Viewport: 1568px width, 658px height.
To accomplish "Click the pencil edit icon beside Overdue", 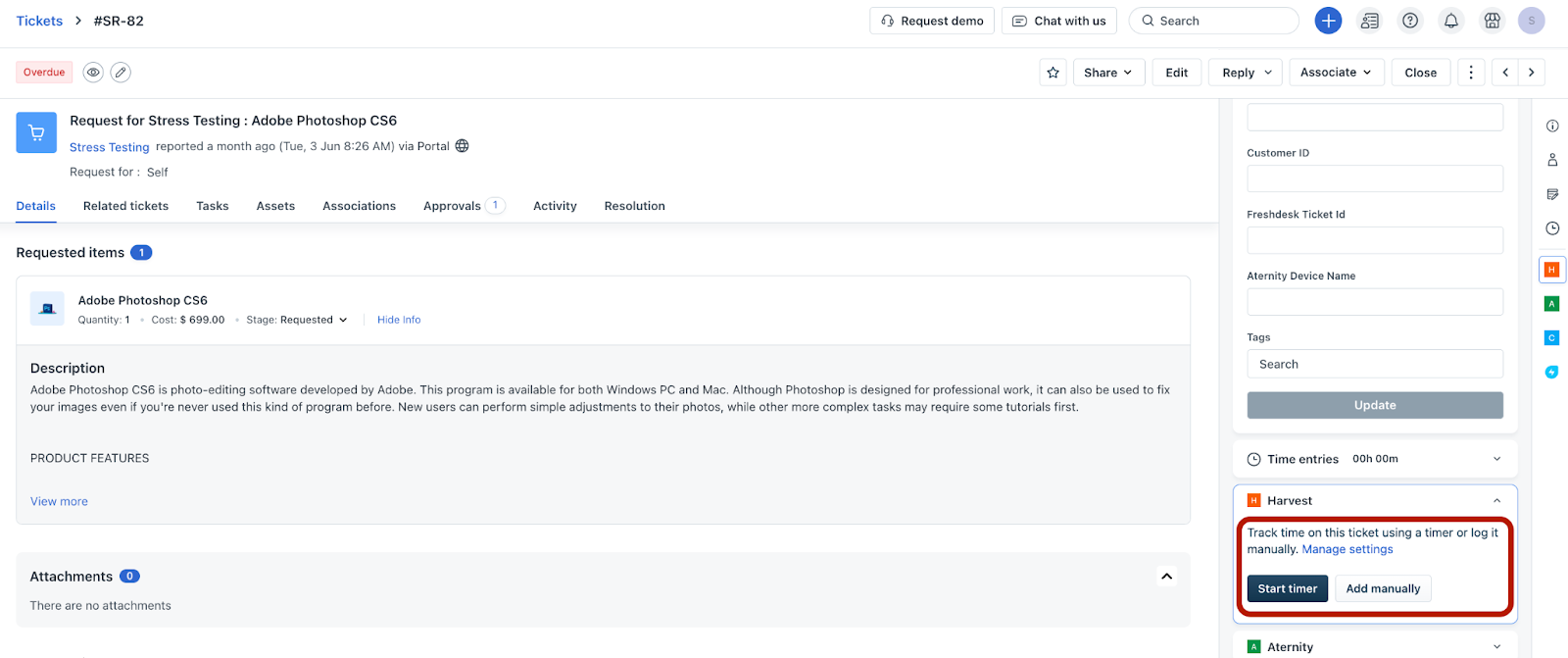I will [x=121, y=73].
